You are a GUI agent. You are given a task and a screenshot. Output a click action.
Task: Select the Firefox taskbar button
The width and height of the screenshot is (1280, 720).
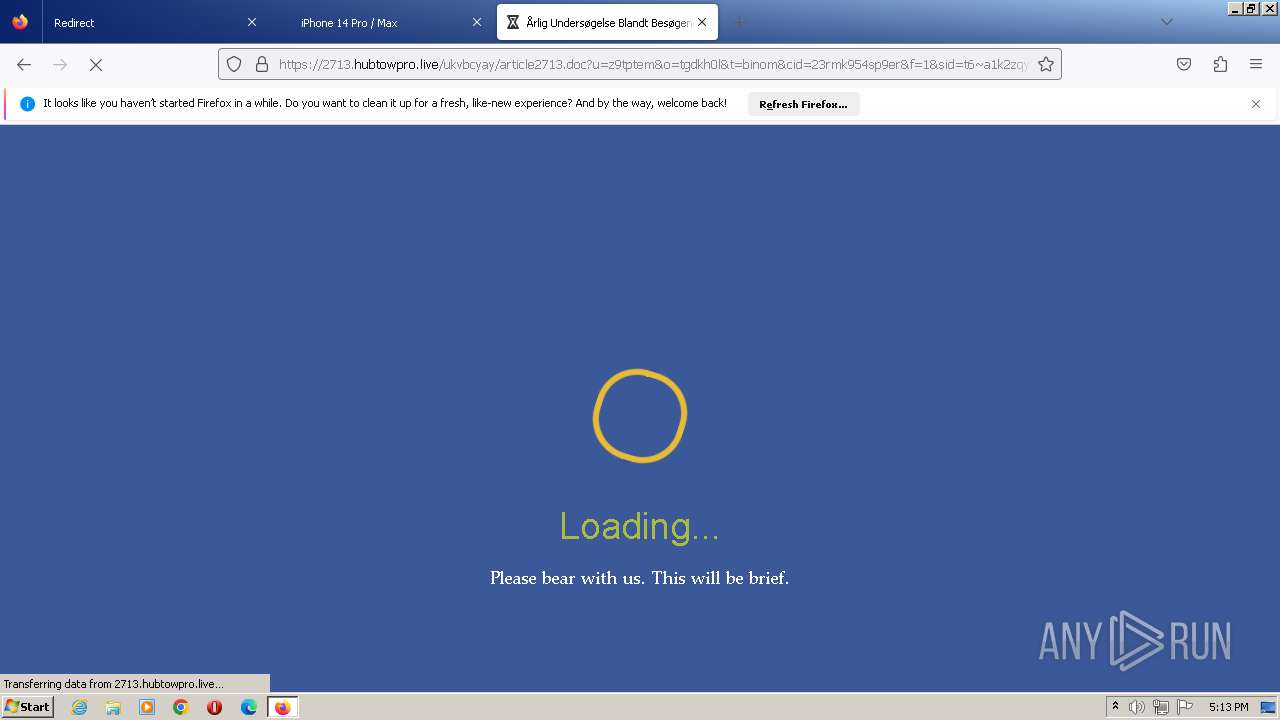(x=283, y=707)
